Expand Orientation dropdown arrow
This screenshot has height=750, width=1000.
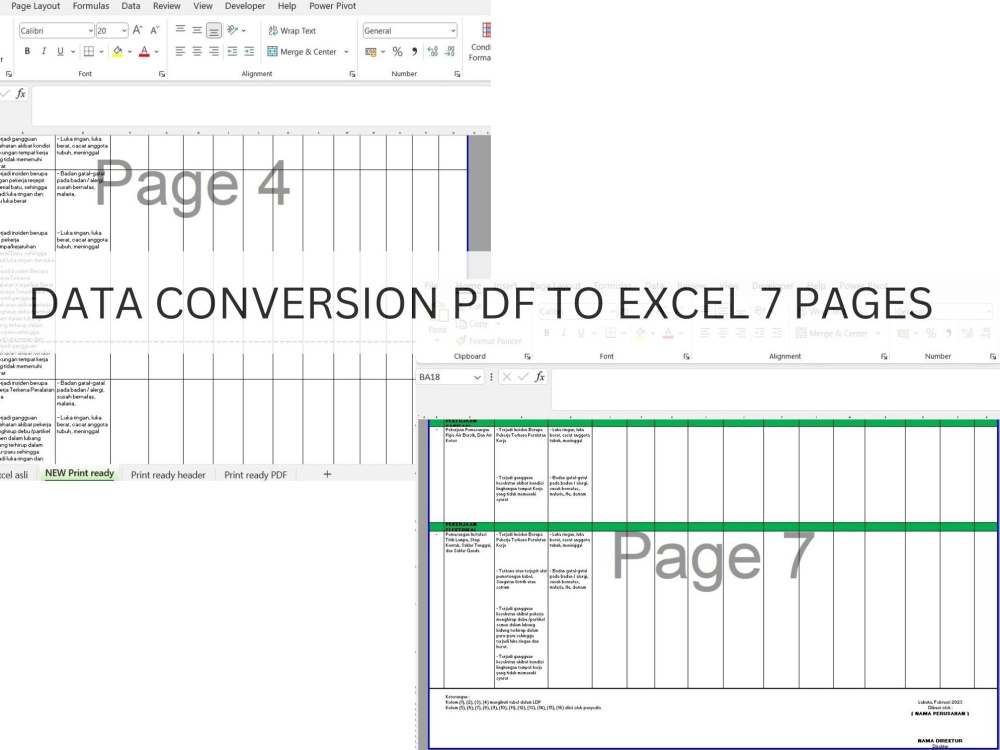coord(244,31)
